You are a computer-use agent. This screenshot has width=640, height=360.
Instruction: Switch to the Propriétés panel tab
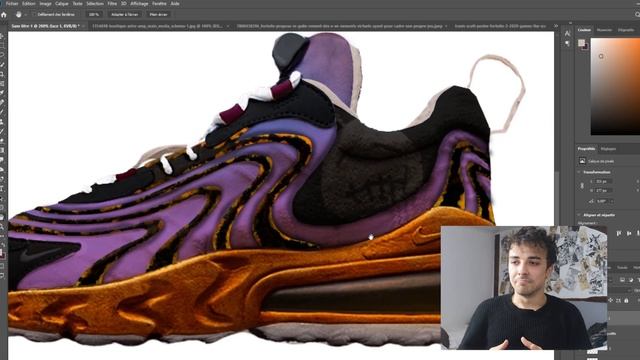(x=586, y=149)
